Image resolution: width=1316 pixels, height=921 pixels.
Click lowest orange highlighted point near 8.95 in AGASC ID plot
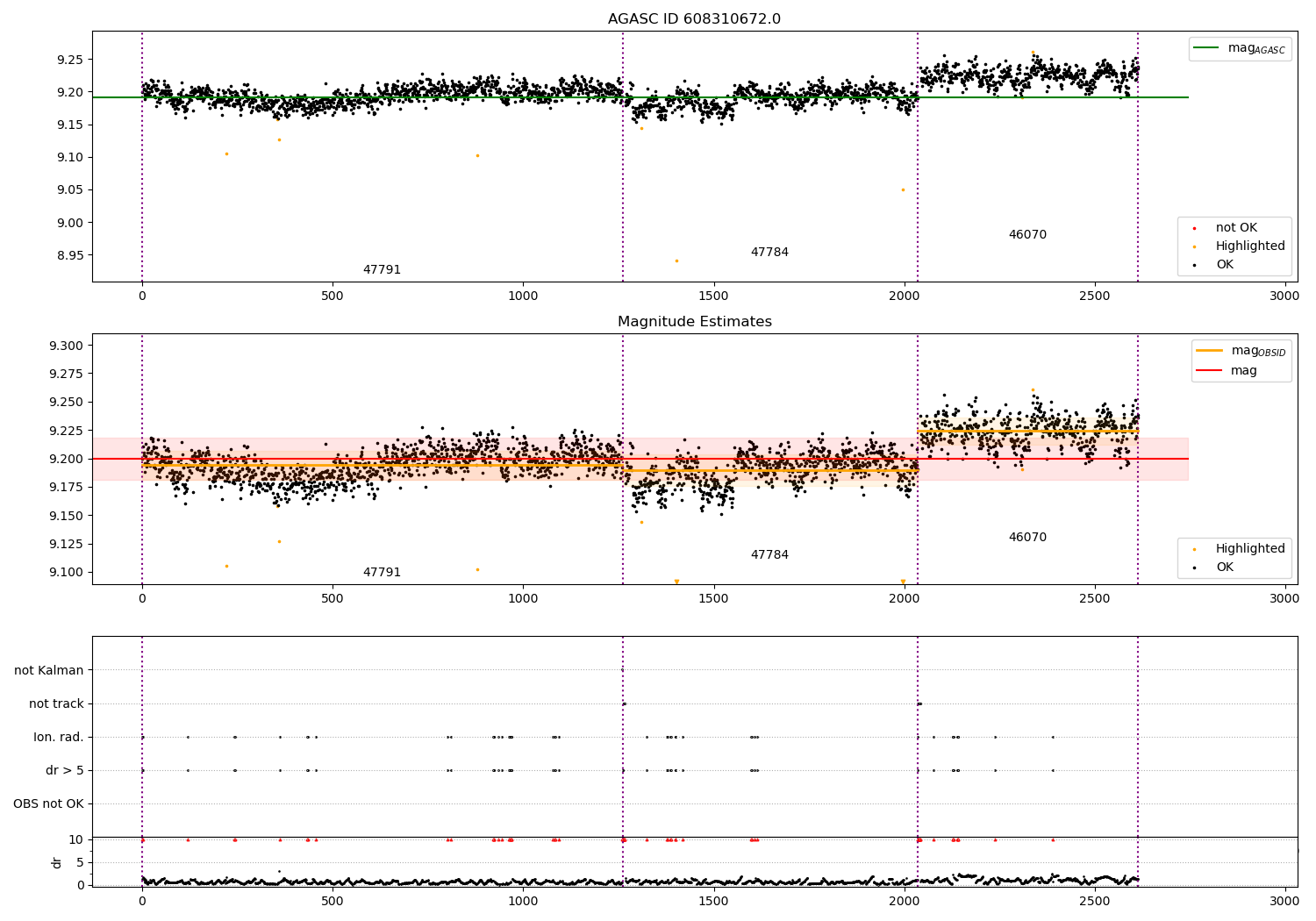pyautogui.click(x=676, y=261)
